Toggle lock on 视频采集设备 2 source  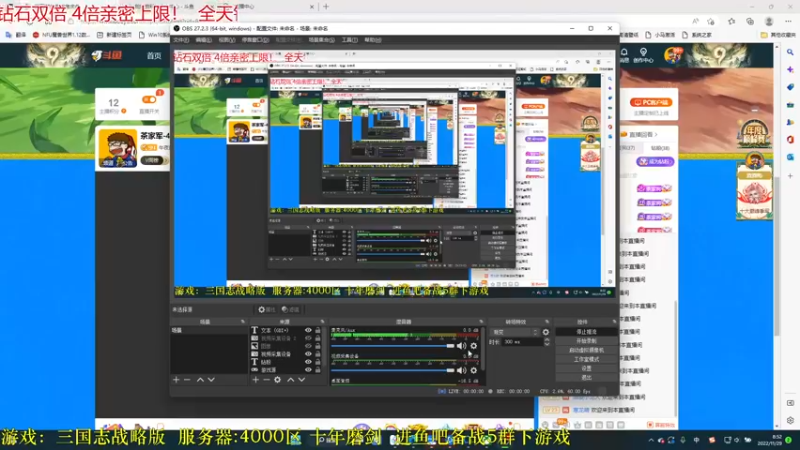coord(318,338)
